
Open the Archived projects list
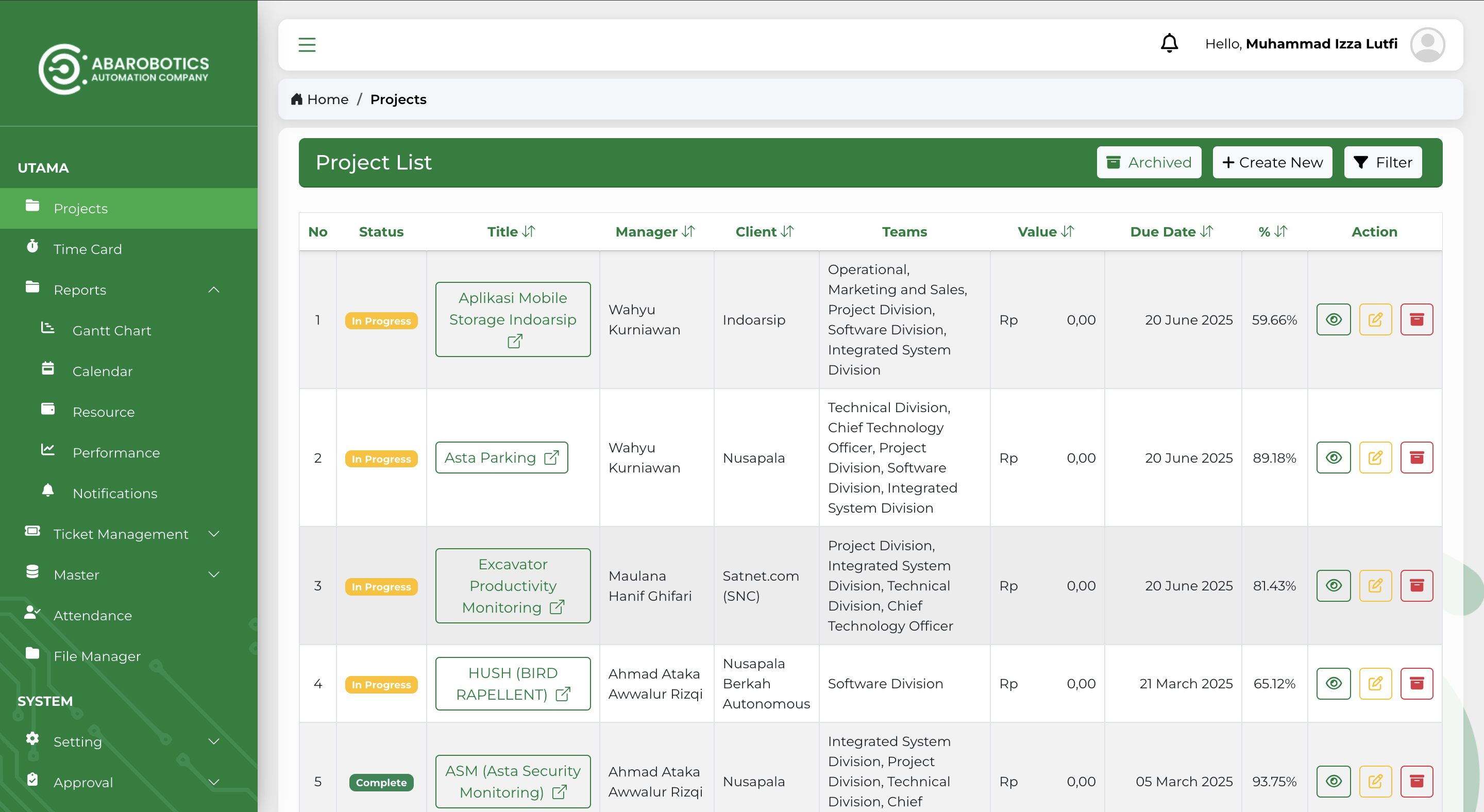[1149, 162]
